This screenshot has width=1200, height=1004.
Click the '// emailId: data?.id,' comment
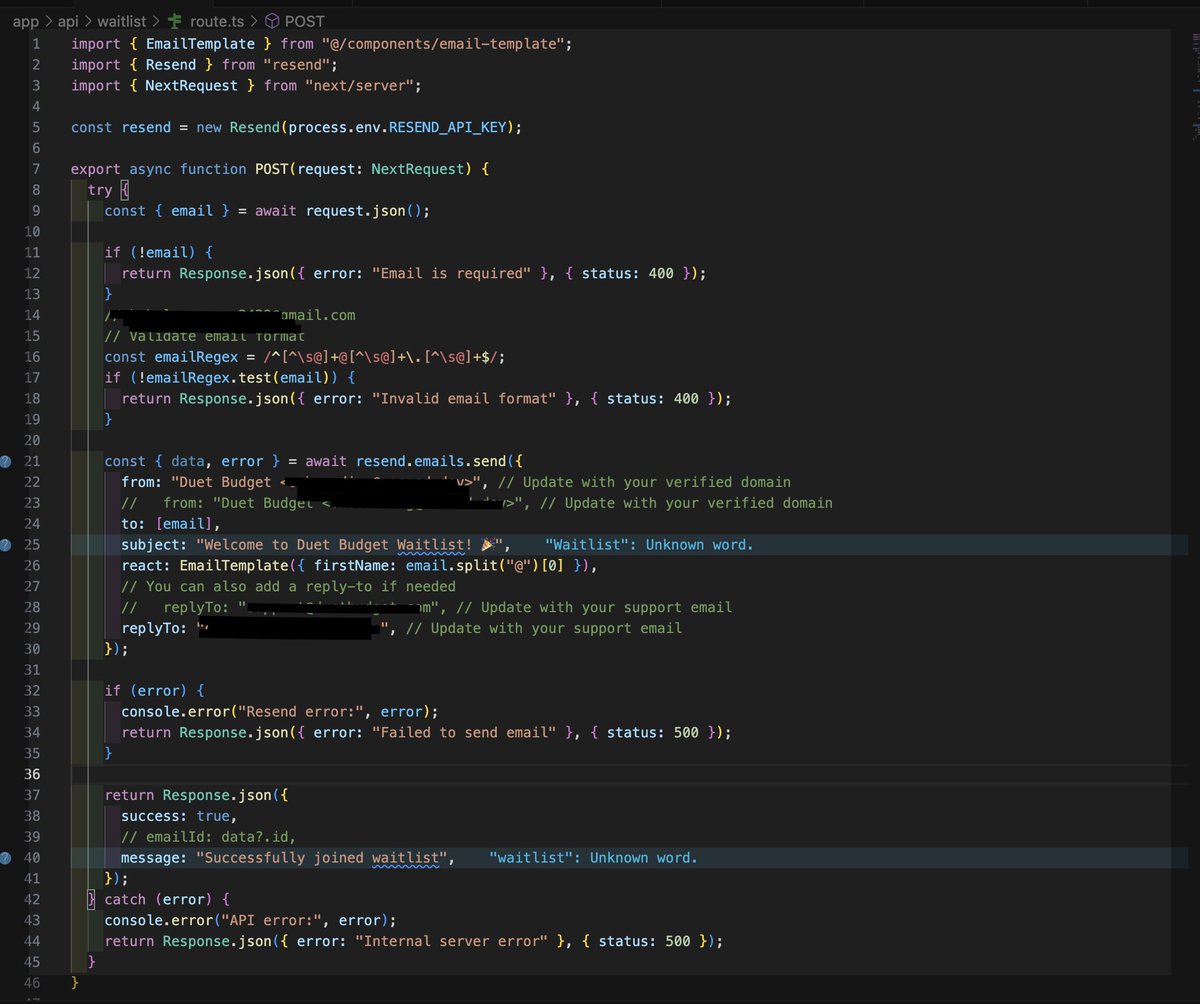click(x=209, y=837)
